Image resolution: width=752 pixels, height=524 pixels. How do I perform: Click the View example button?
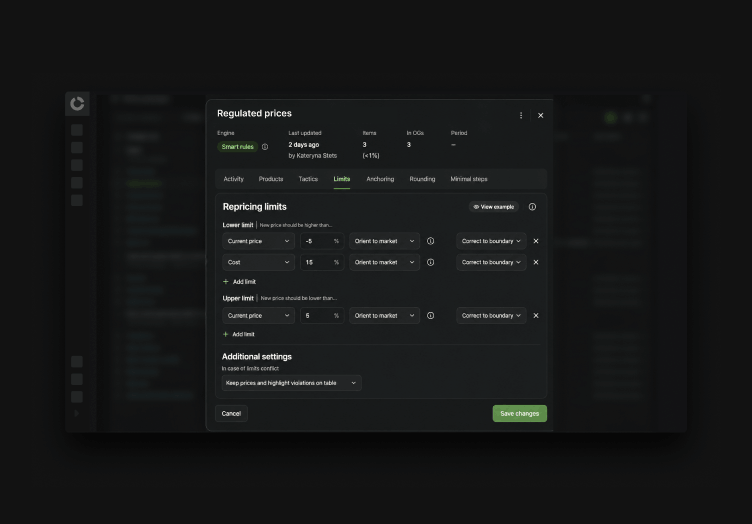494,207
